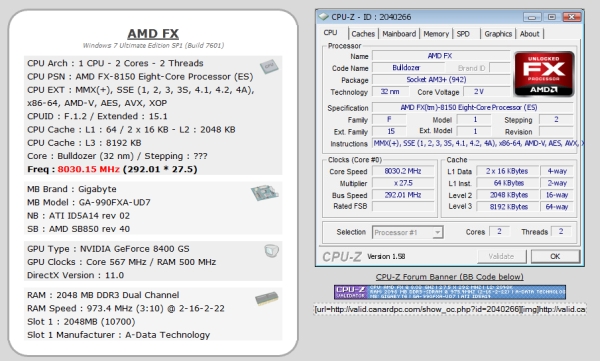Click the Core Voltage value 2 V

tap(486, 92)
